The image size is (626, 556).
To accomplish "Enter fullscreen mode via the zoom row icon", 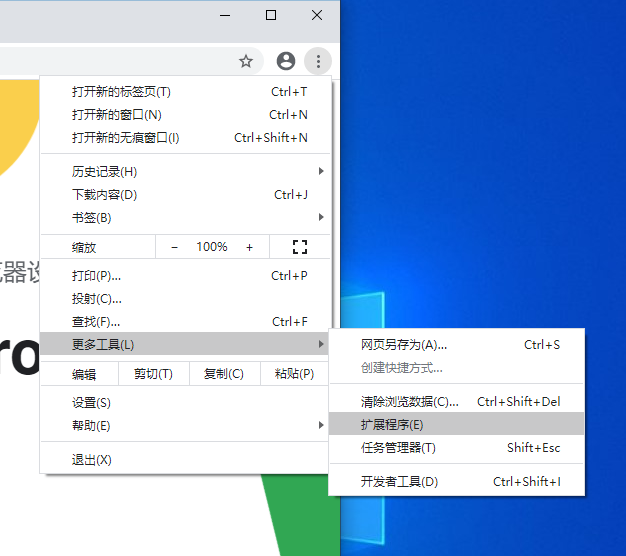I will (300, 247).
